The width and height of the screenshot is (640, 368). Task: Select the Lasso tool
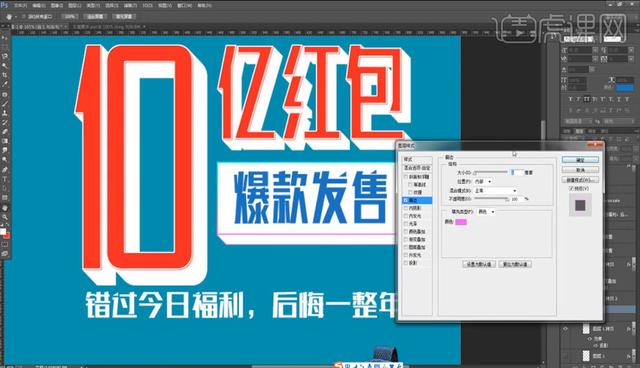click(5, 56)
